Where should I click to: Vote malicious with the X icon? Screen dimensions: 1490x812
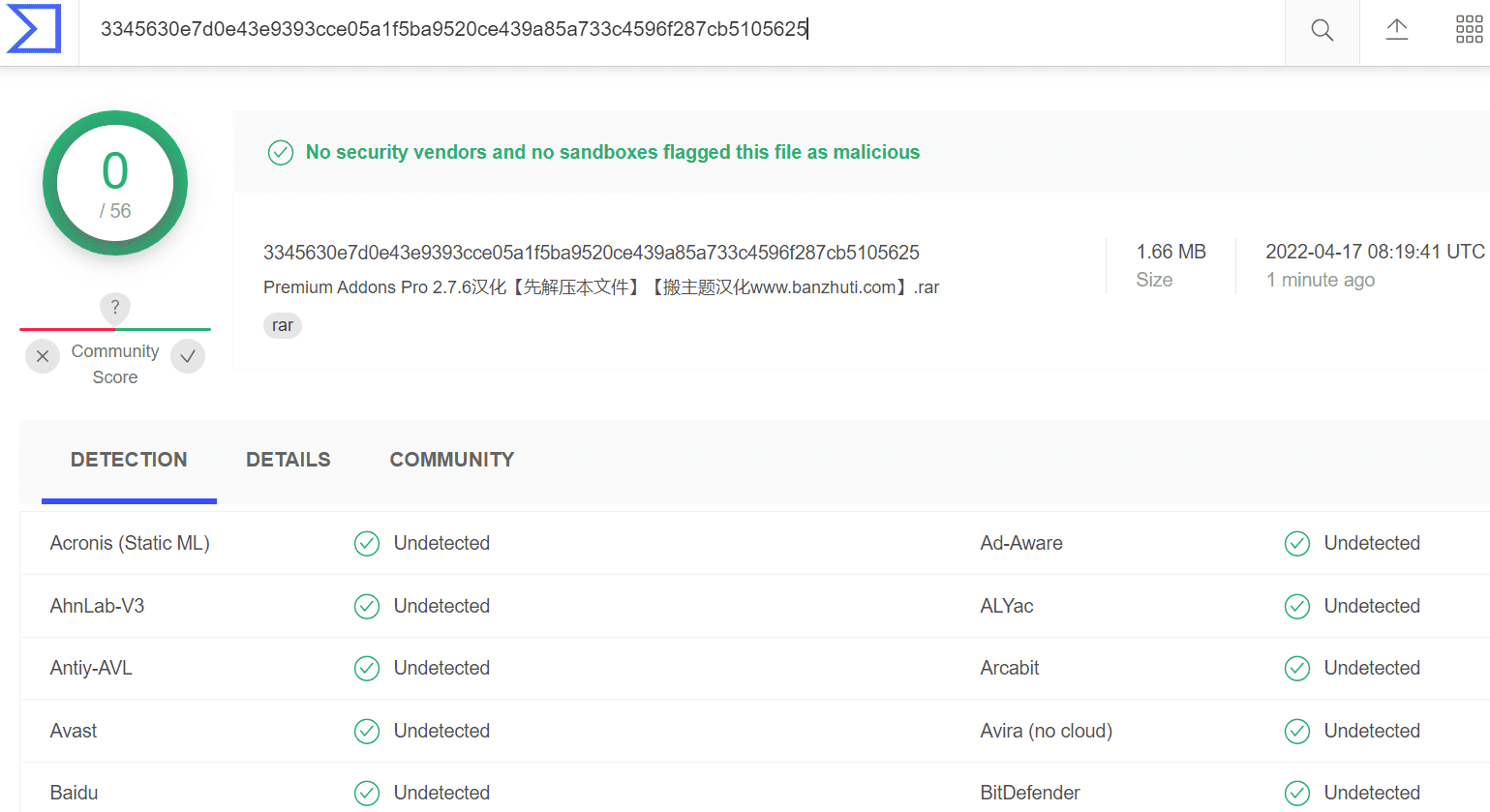click(43, 356)
